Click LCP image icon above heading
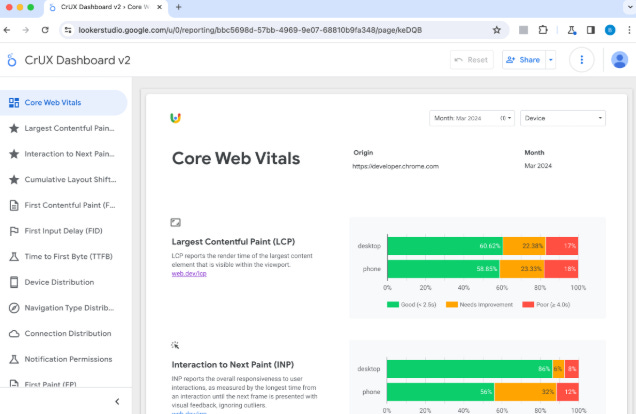This screenshot has height=414, width=636. point(175,222)
